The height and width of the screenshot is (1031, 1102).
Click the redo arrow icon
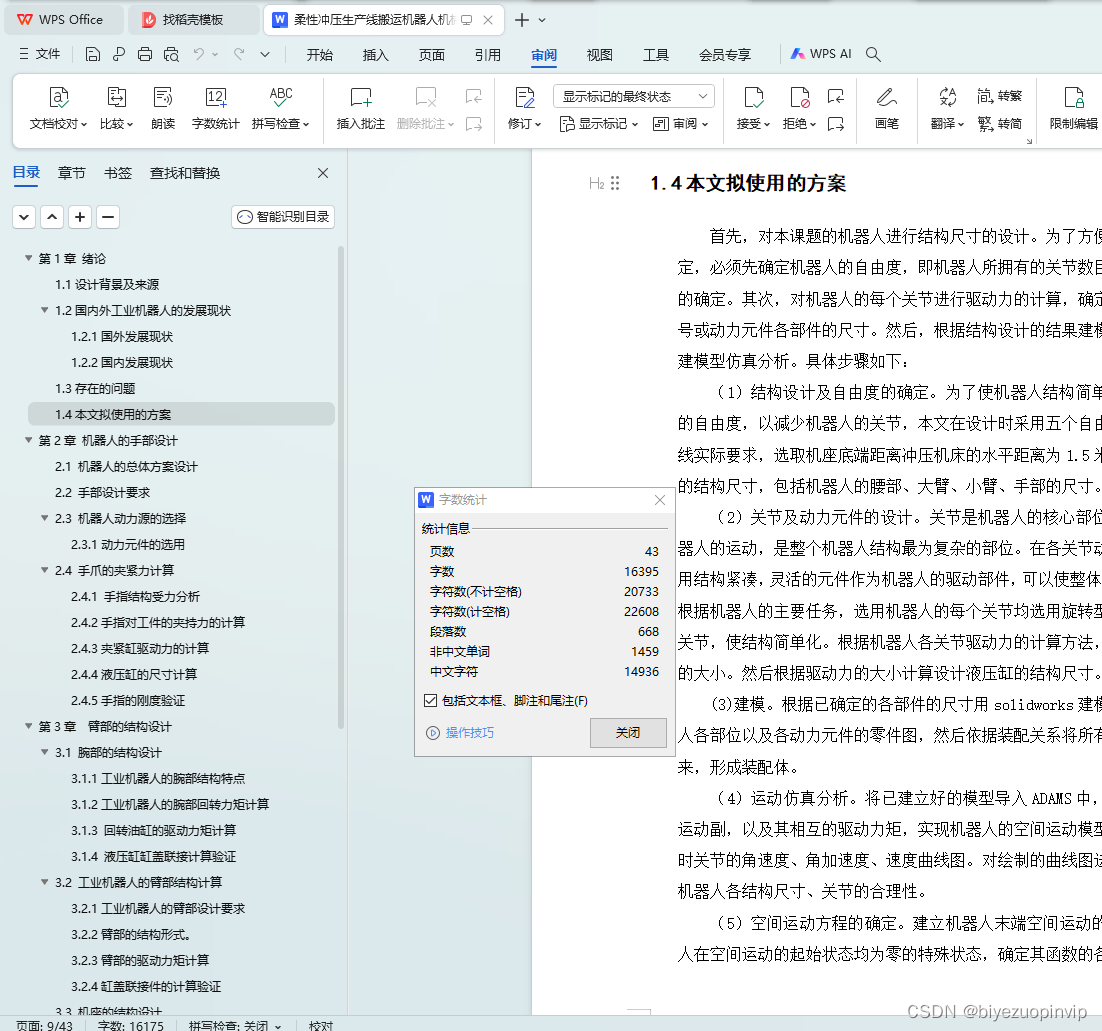pyautogui.click(x=239, y=54)
